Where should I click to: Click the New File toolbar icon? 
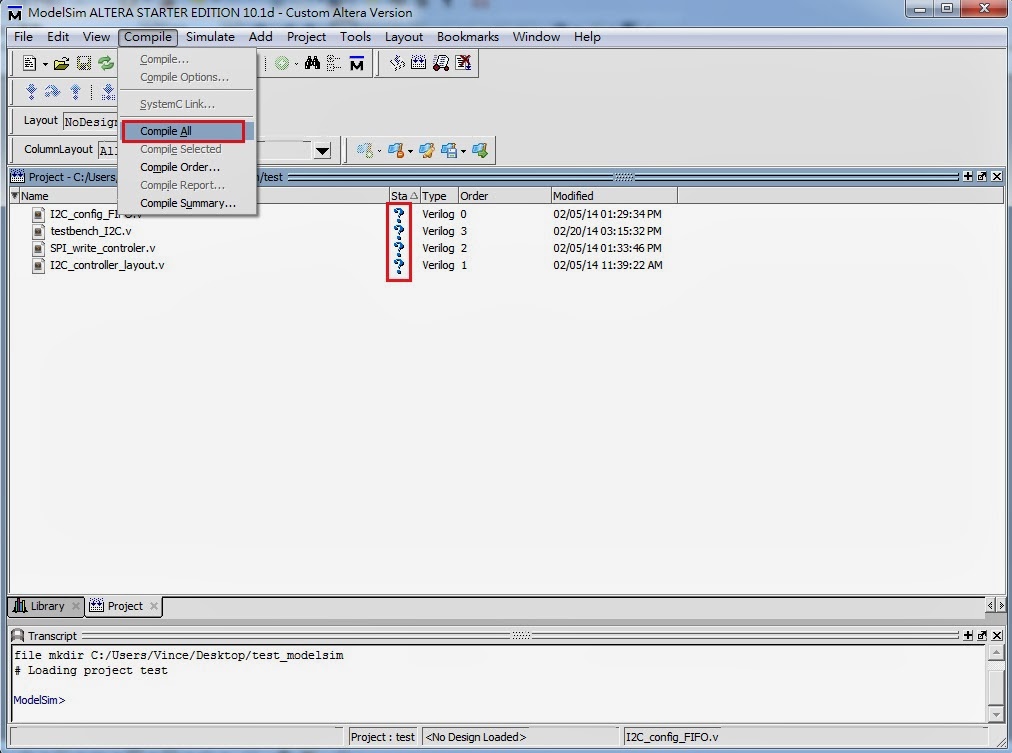pos(29,62)
